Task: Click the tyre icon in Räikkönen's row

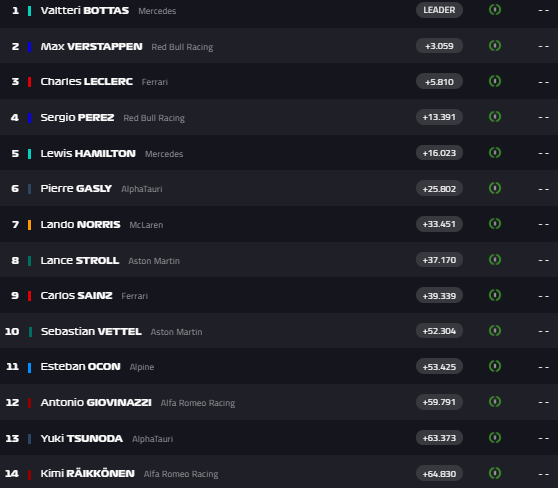Action: click(495, 473)
